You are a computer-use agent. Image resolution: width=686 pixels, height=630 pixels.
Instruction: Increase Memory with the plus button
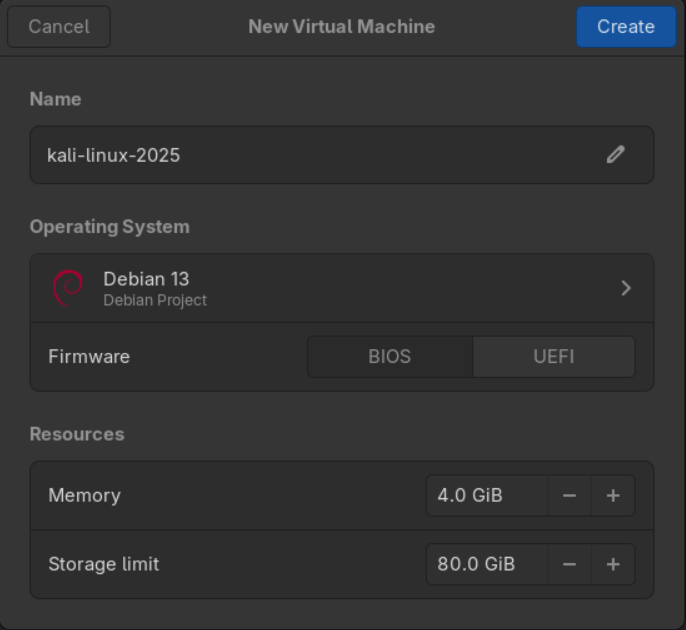(x=613, y=496)
